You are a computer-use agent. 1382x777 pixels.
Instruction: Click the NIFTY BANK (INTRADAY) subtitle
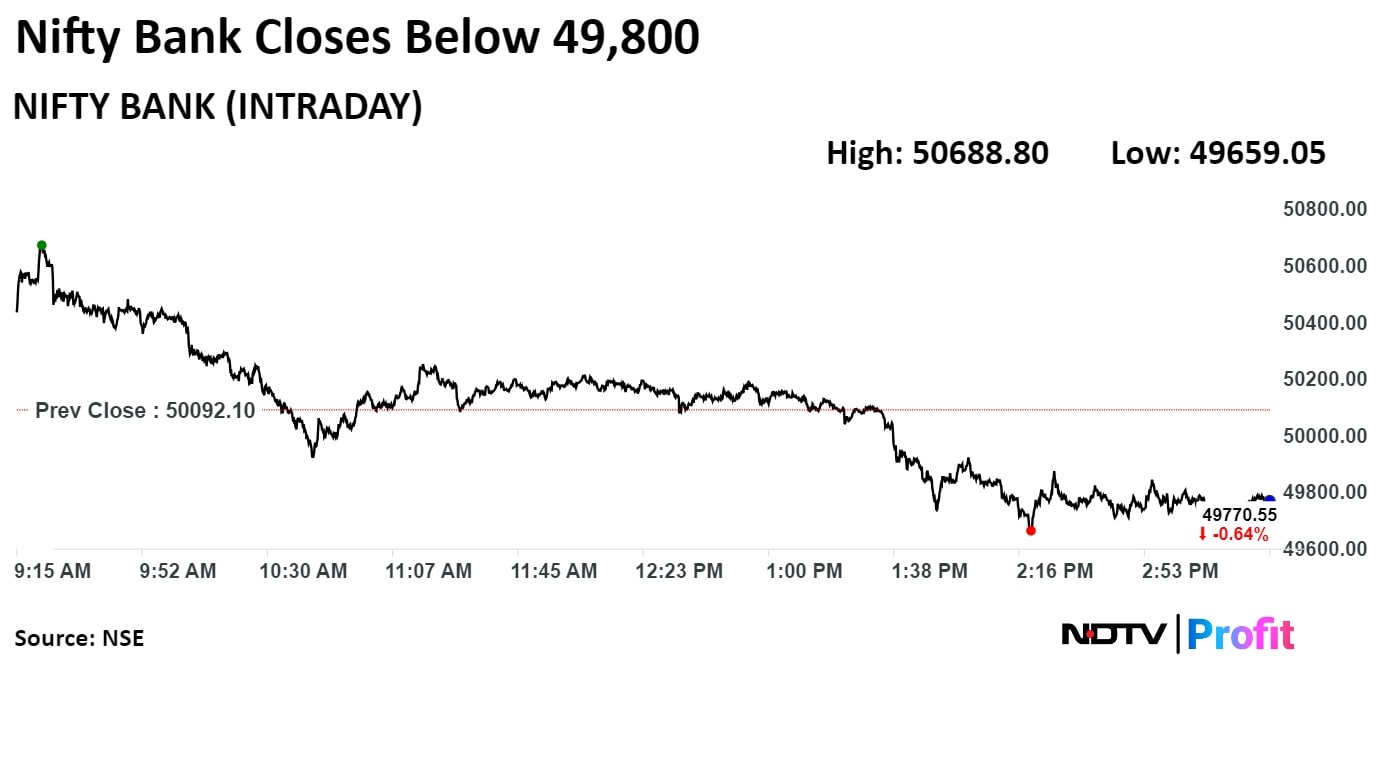click(x=217, y=106)
